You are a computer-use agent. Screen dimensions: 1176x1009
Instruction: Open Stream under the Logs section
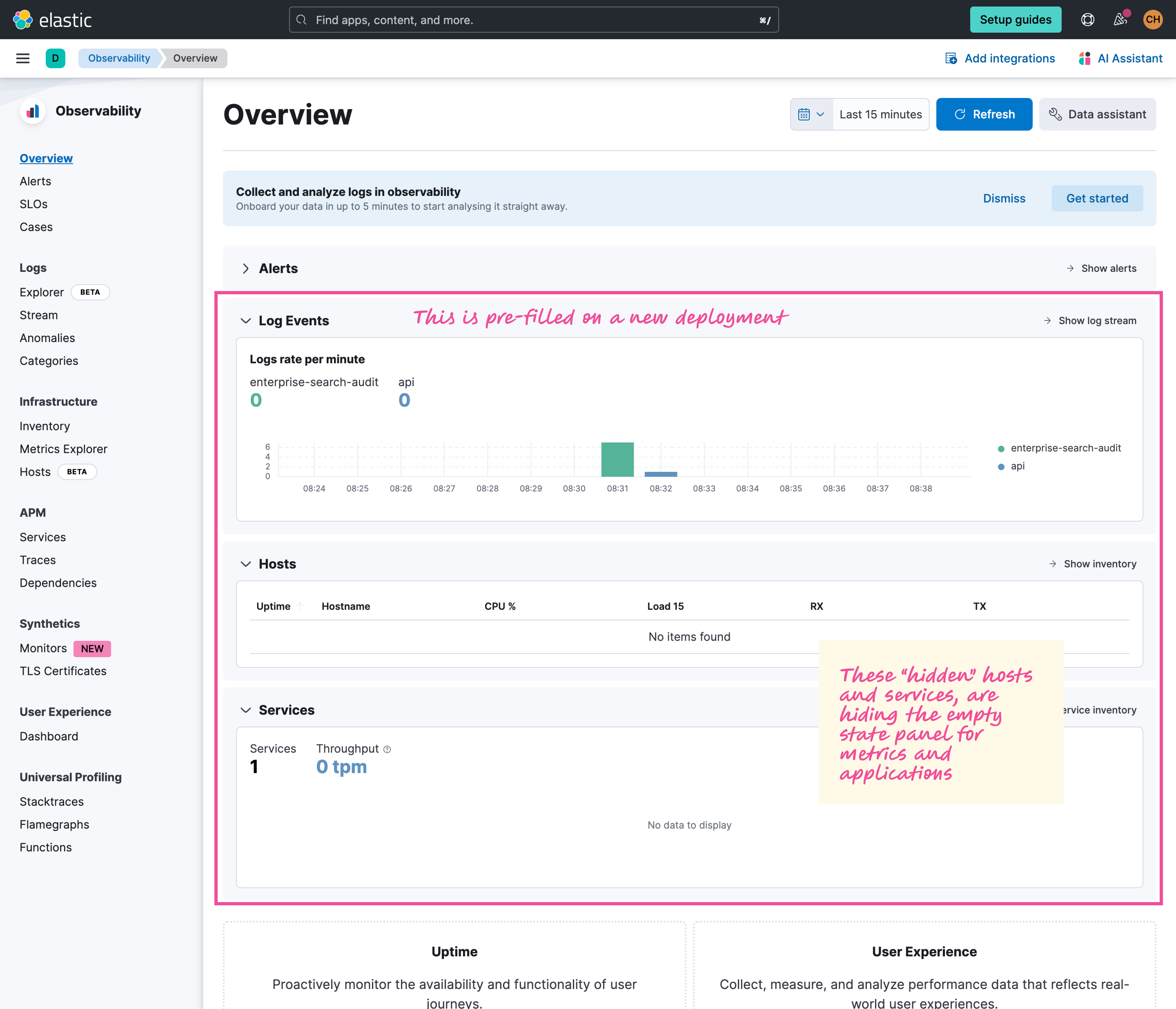click(39, 315)
